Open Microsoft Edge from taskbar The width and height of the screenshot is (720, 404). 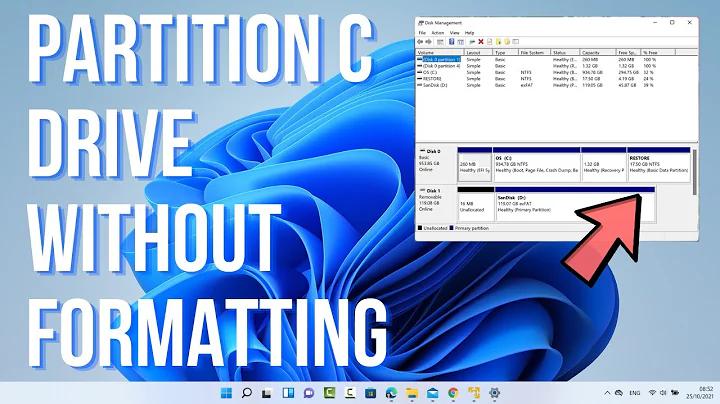pyautogui.click(x=391, y=393)
